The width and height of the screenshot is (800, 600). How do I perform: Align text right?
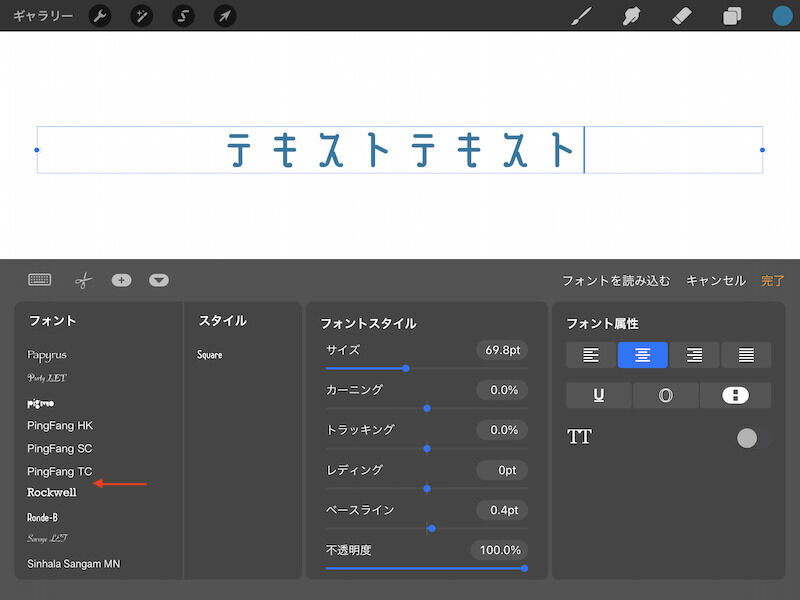point(694,355)
